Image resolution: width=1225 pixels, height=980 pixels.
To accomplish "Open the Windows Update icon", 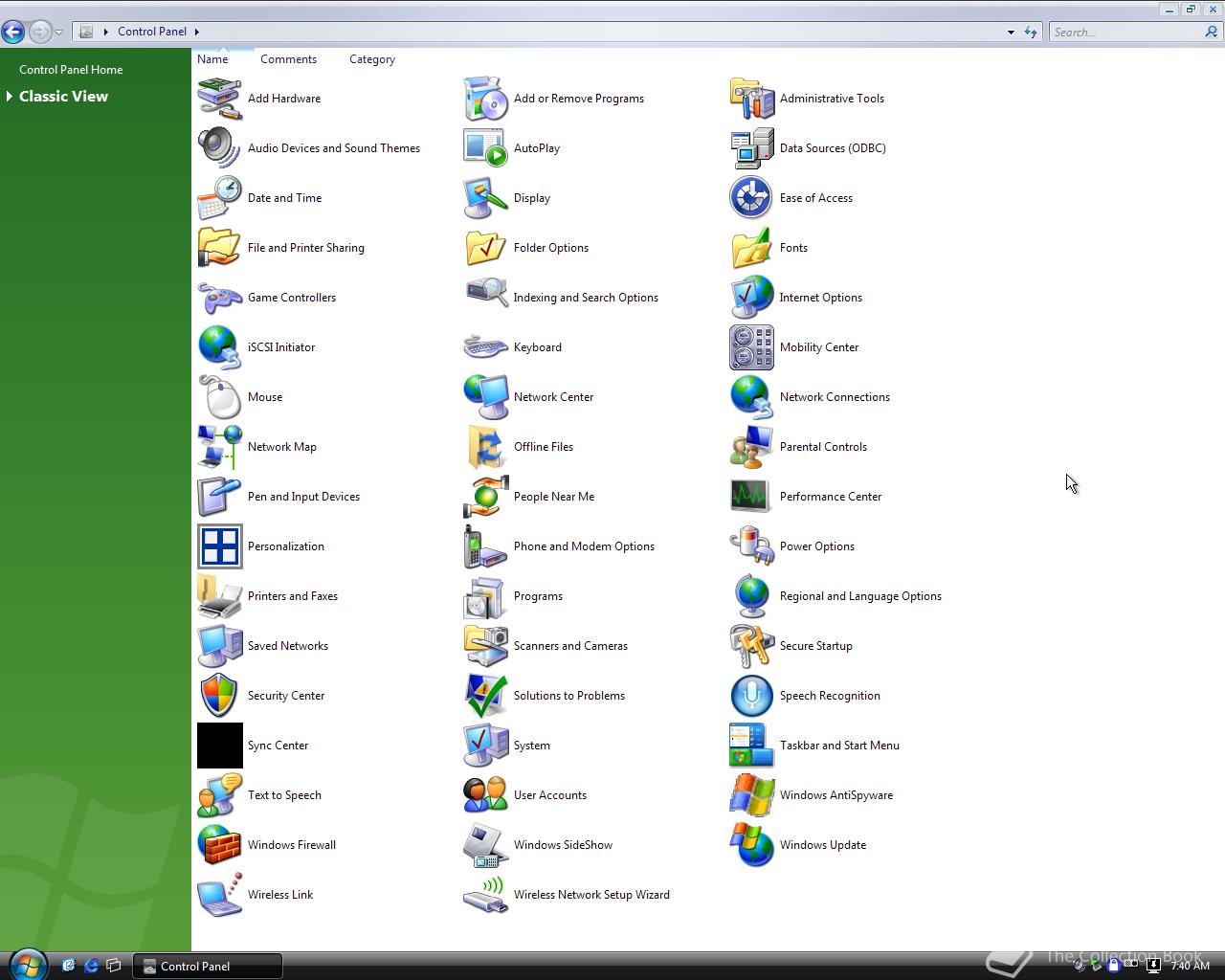I will pyautogui.click(x=751, y=845).
